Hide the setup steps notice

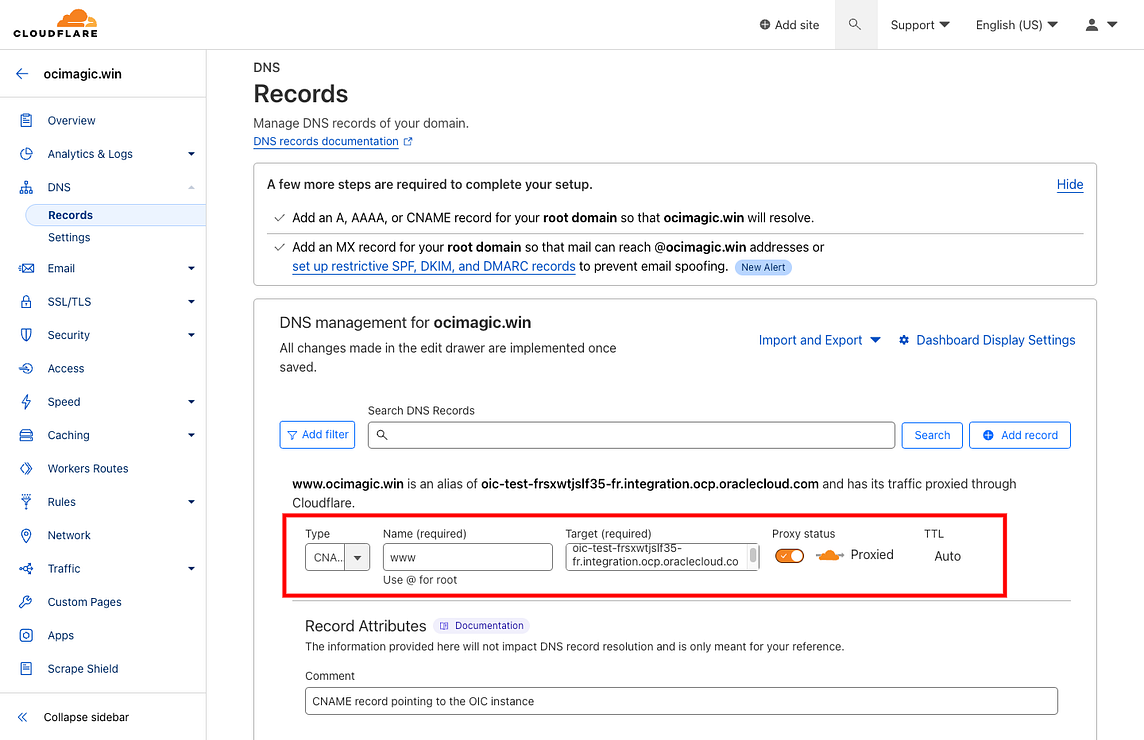point(1070,185)
